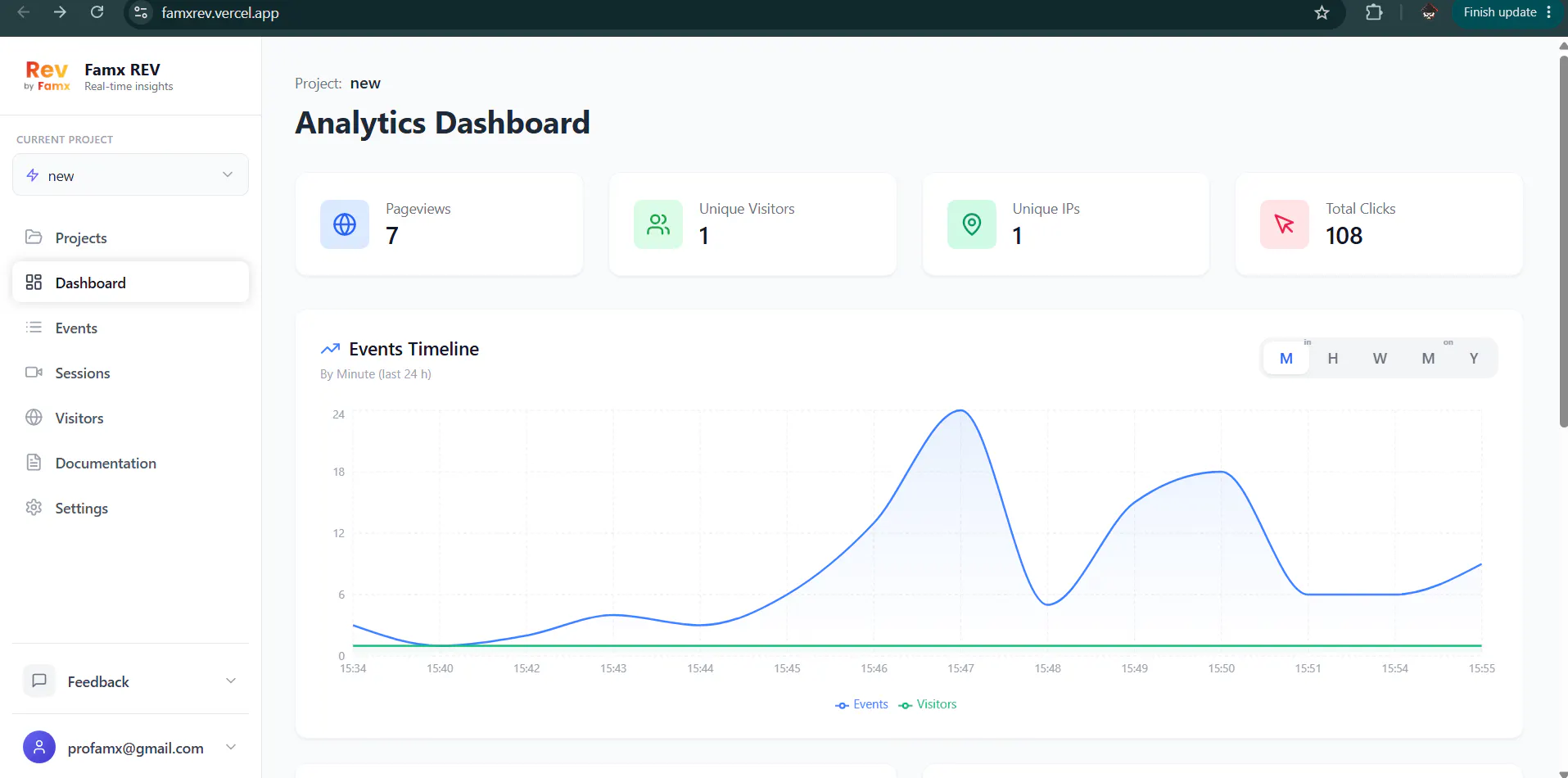Click the Pageviews globe icon

pyautogui.click(x=345, y=224)
